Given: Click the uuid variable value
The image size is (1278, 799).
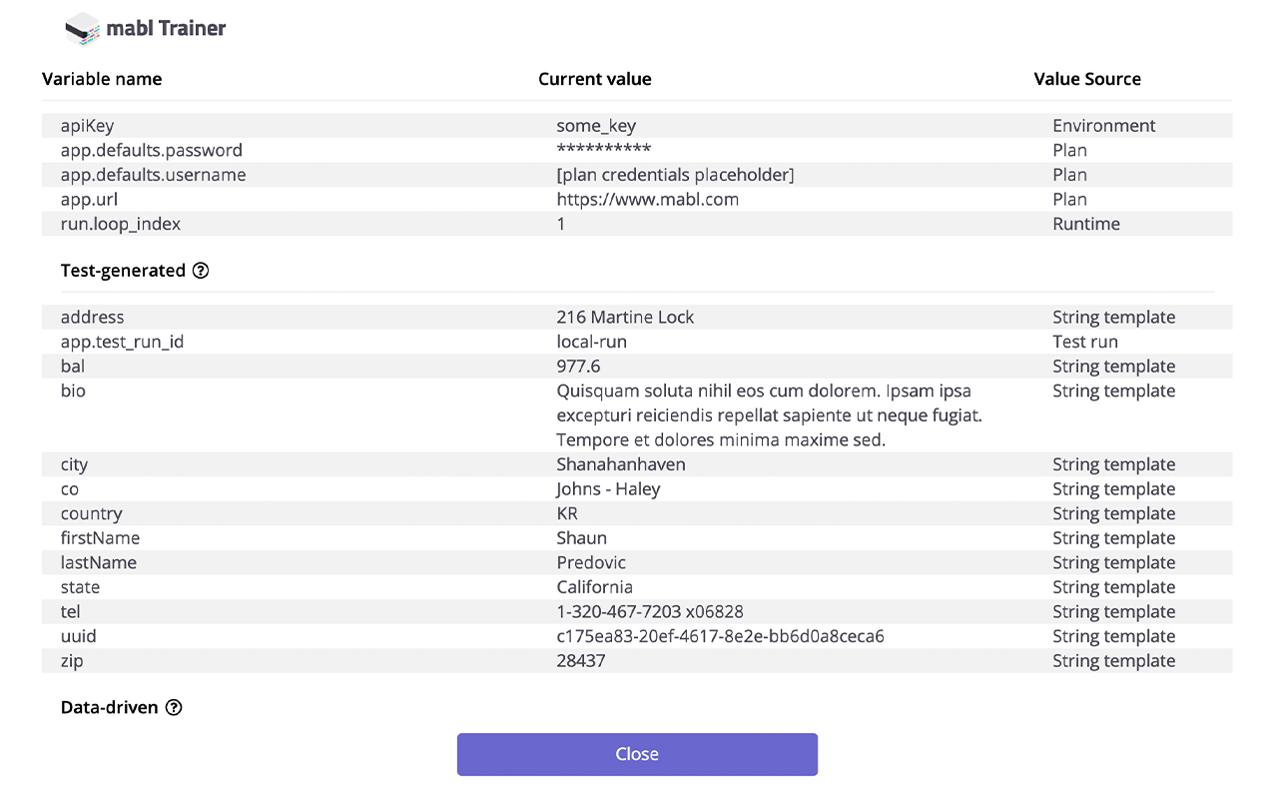Looking at the screenshot, I should pyautogui.click(x=720, y=636).
